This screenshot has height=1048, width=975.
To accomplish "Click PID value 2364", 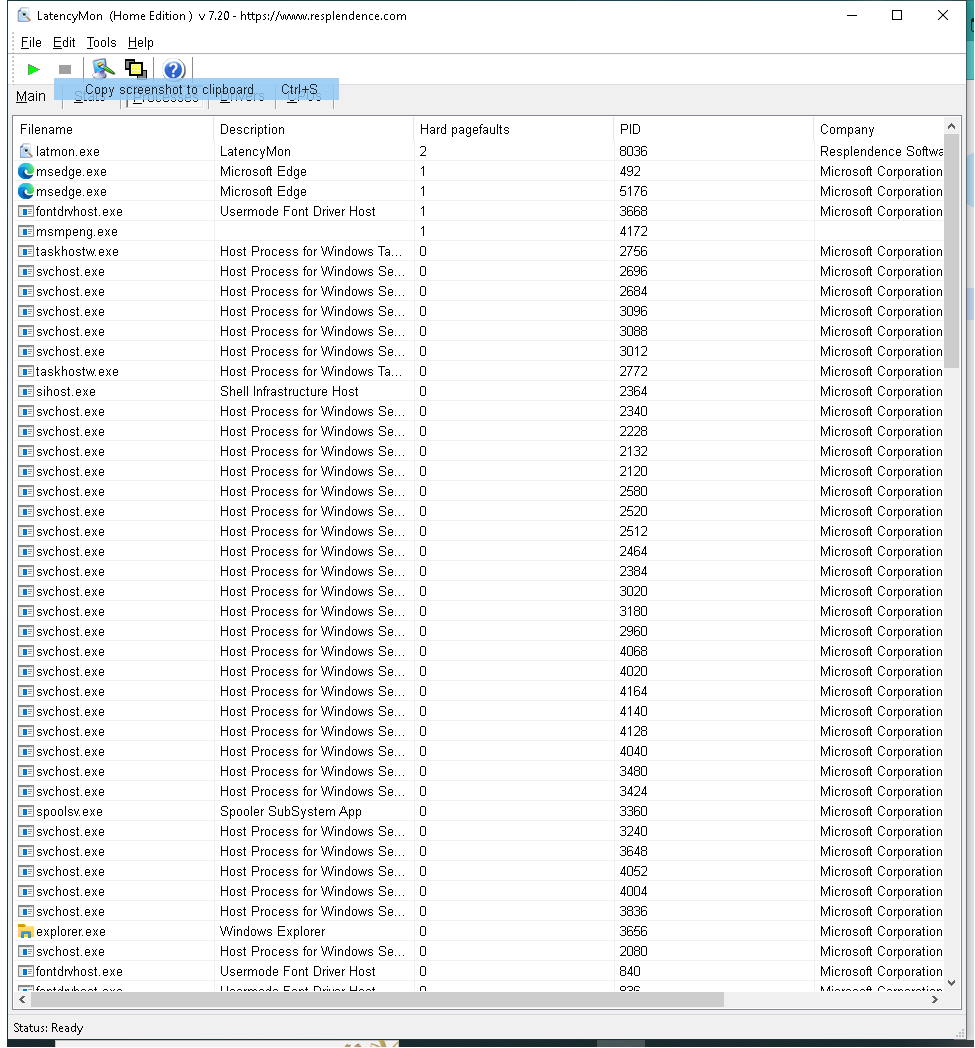I will pyautogui.click(x=633, y=391).
